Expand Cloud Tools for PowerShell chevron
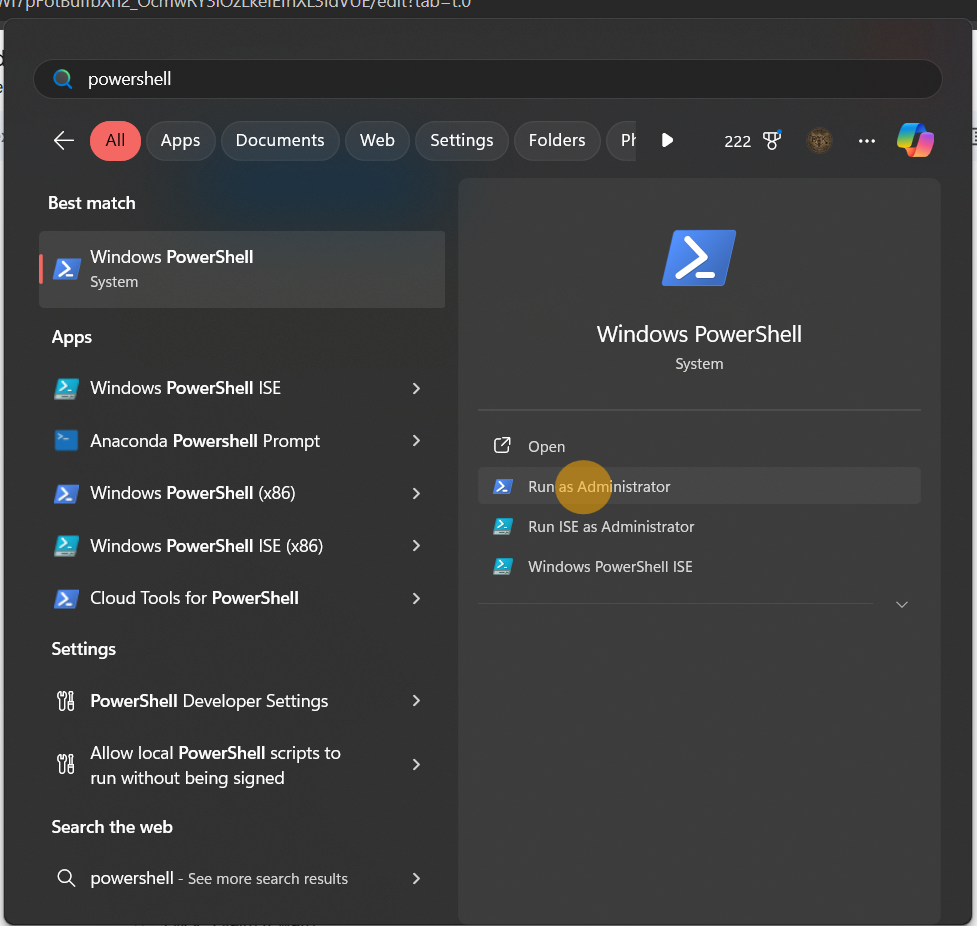The image size is (977, 926). [416, 598]
